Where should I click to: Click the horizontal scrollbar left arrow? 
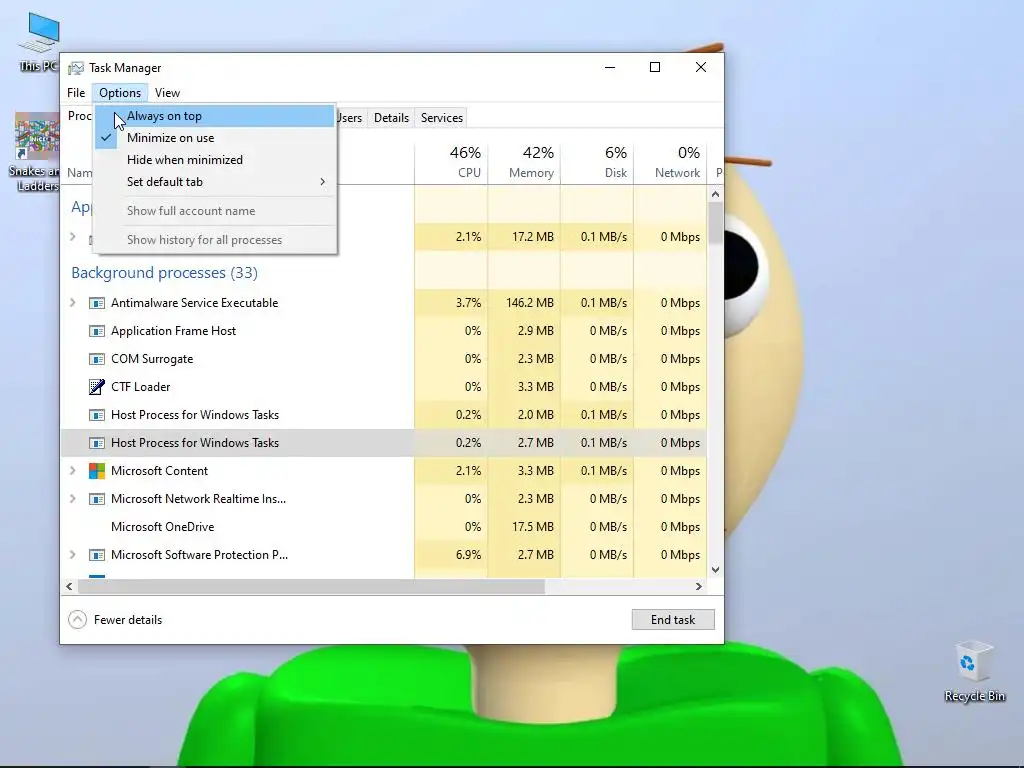(x=69, y=586)
